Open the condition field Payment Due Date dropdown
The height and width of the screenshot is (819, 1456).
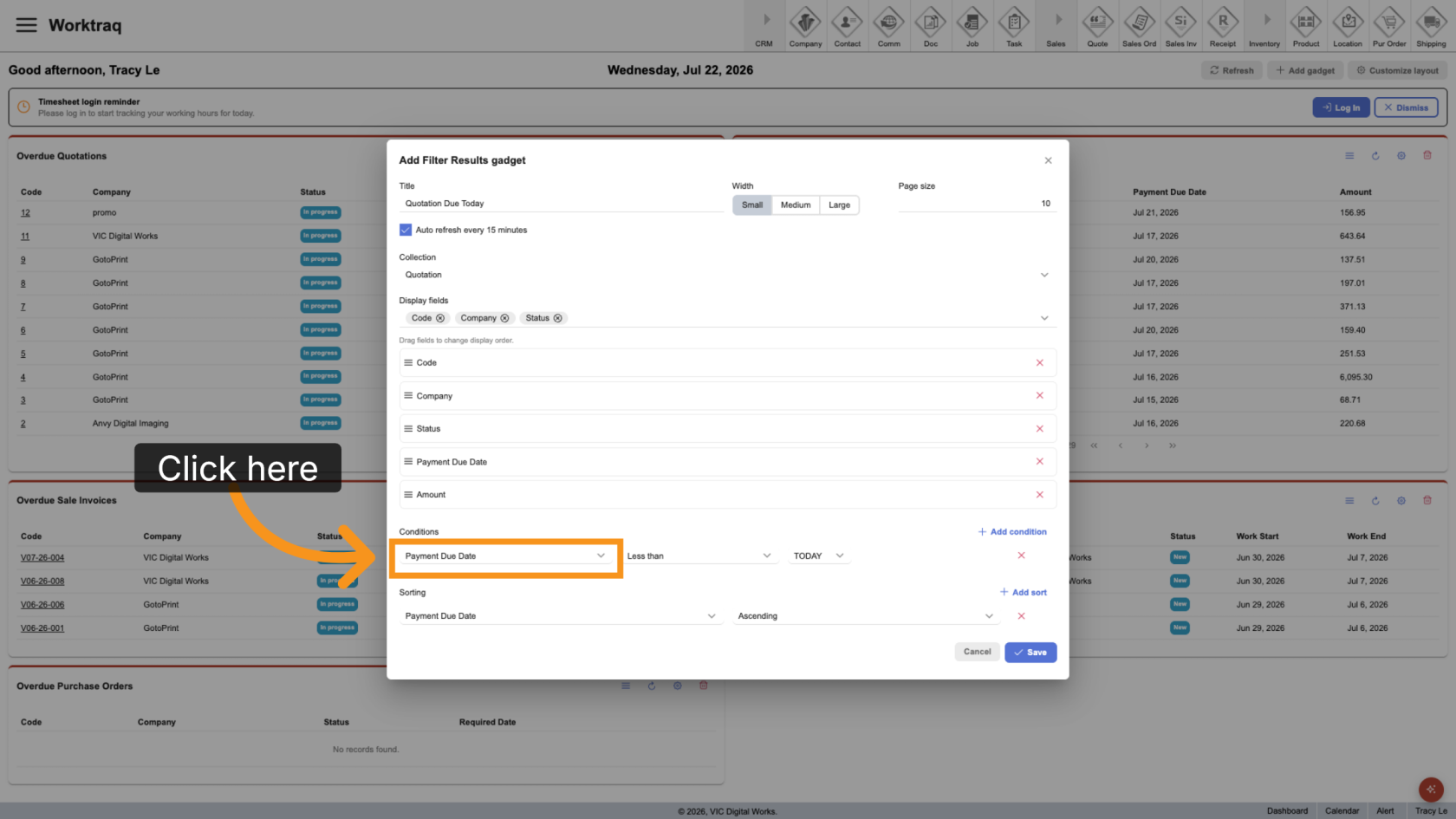point(506,556)
